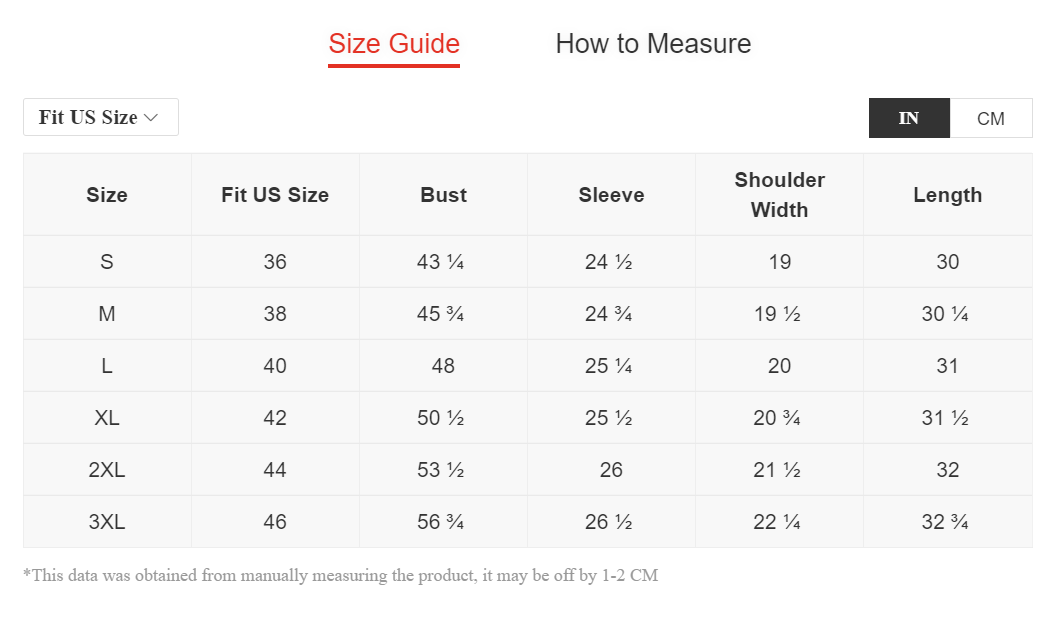
Task: Click the 3XL length value 32 ¾
Action: (945, 522)
